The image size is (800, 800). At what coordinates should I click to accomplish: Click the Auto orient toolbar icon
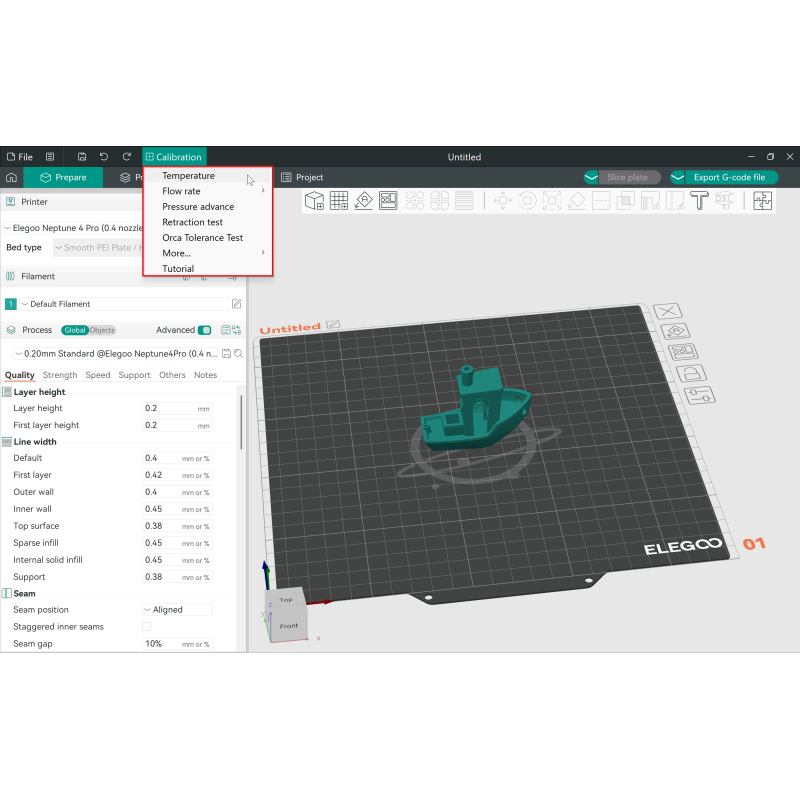pos(364,201)
